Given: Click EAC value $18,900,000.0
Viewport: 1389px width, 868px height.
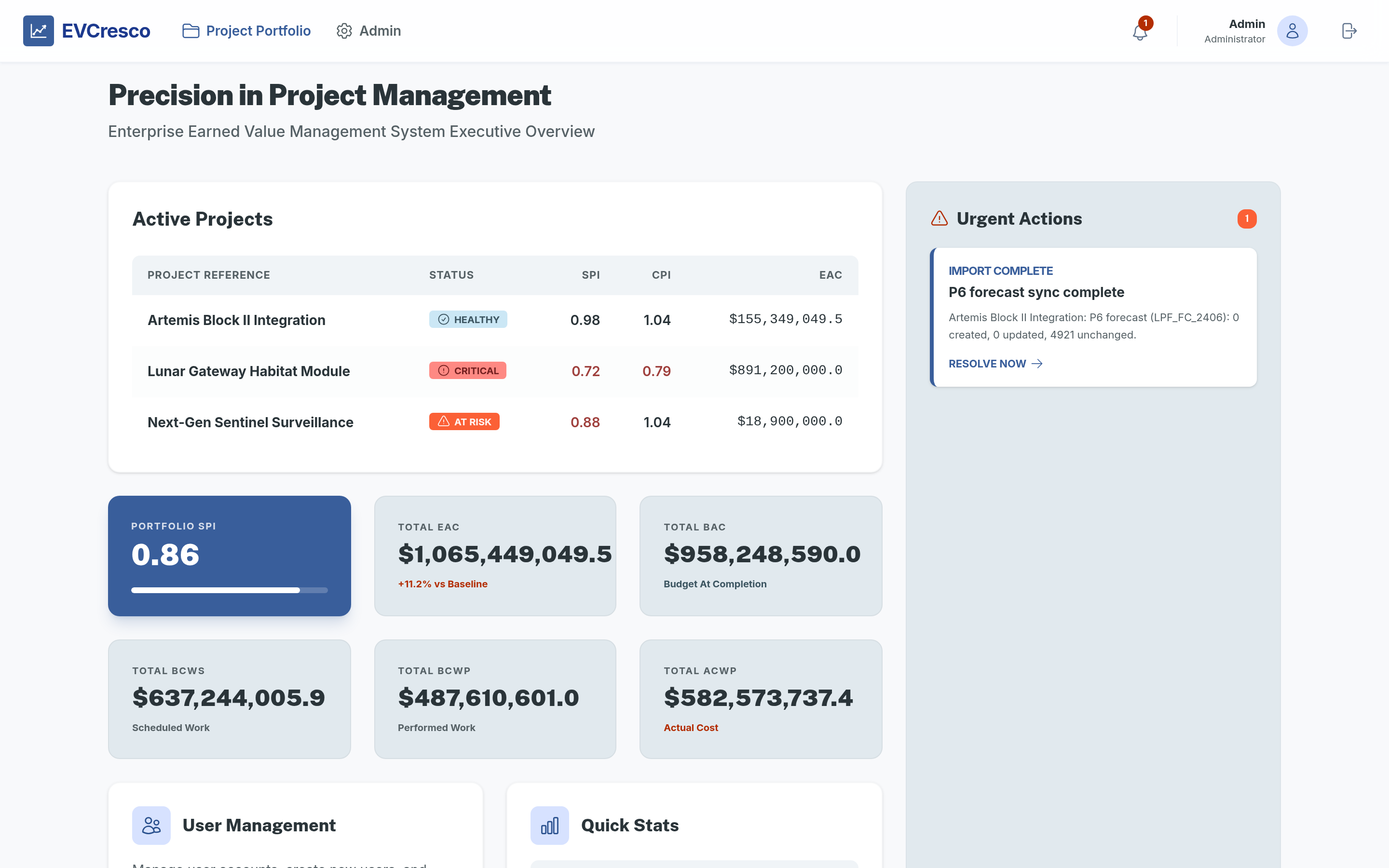Looking at the screenshot, I should (x=790, y=421).
